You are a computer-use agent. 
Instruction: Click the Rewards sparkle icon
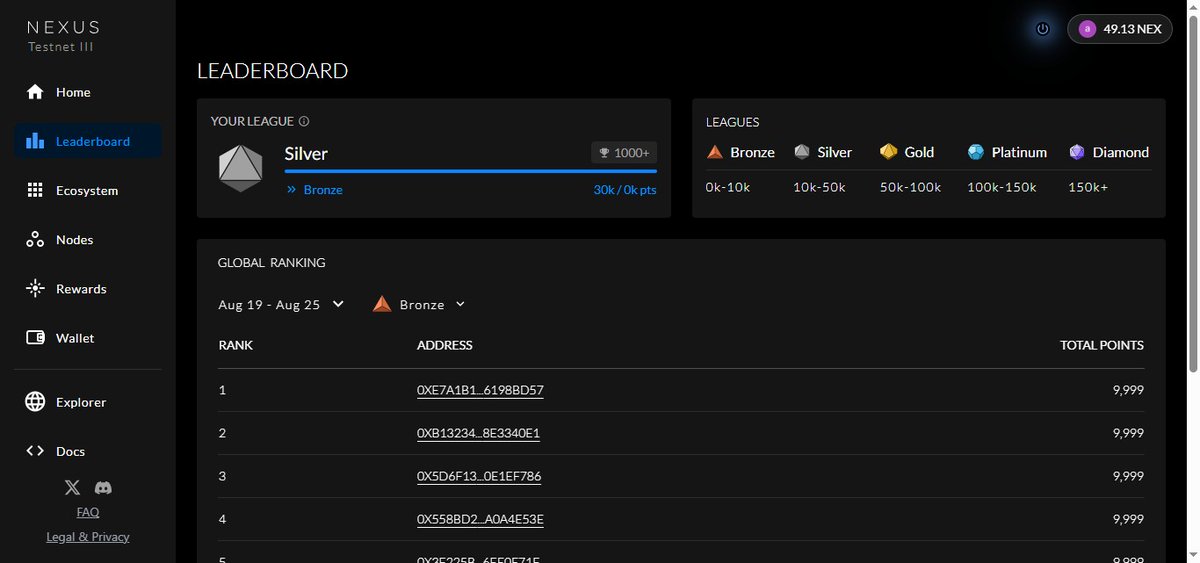point(35,289)
